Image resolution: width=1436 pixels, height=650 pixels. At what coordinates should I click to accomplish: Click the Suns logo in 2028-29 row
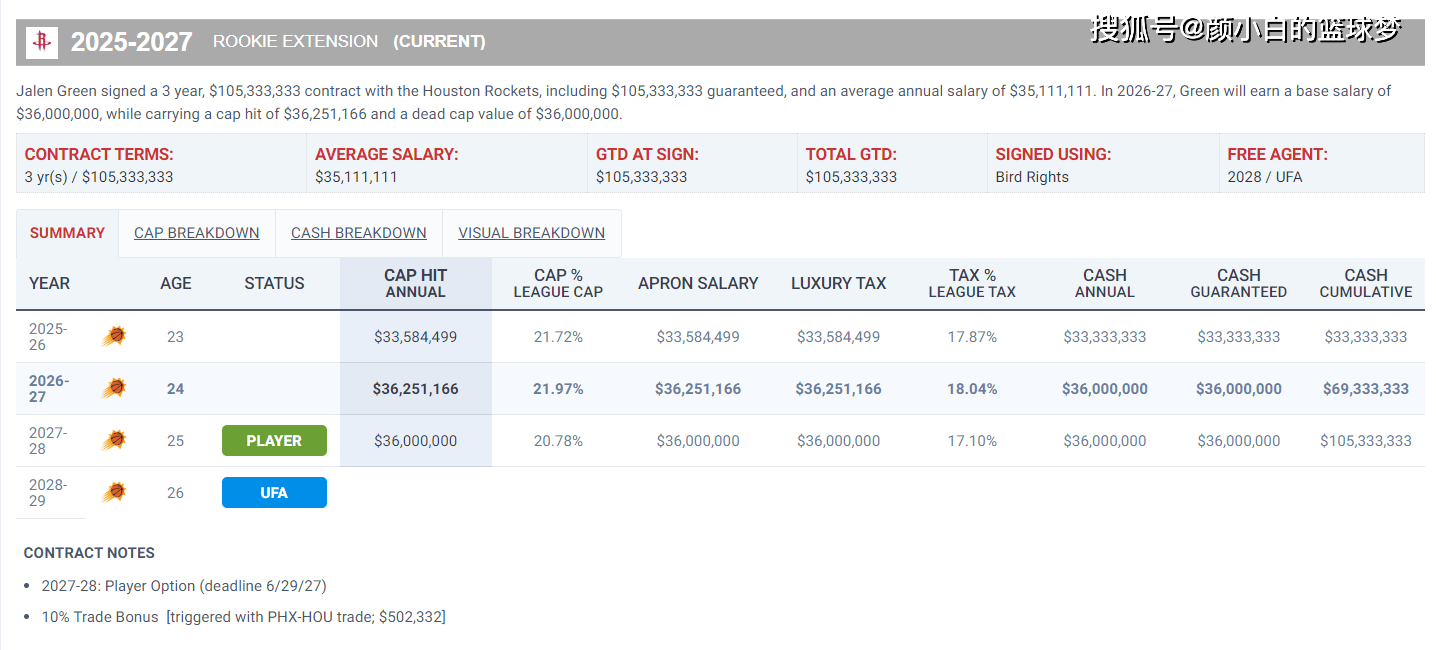114,492
